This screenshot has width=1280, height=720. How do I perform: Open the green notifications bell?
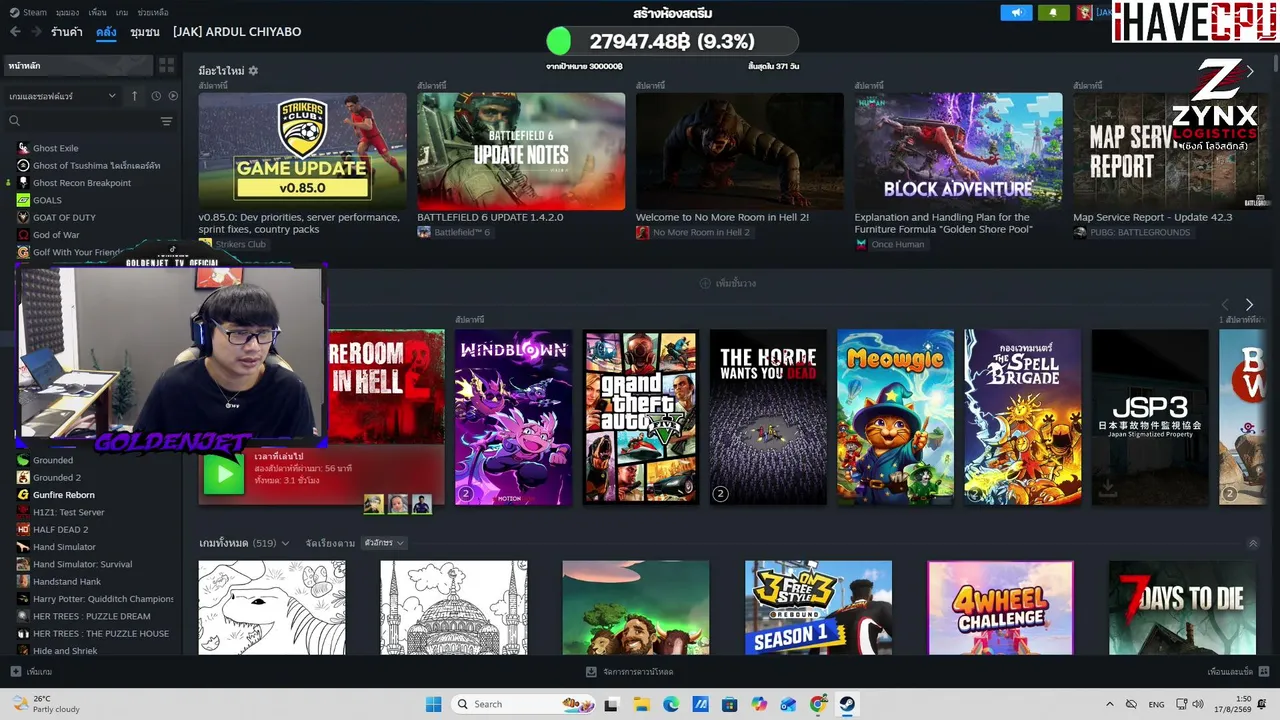click(1053, 13)
